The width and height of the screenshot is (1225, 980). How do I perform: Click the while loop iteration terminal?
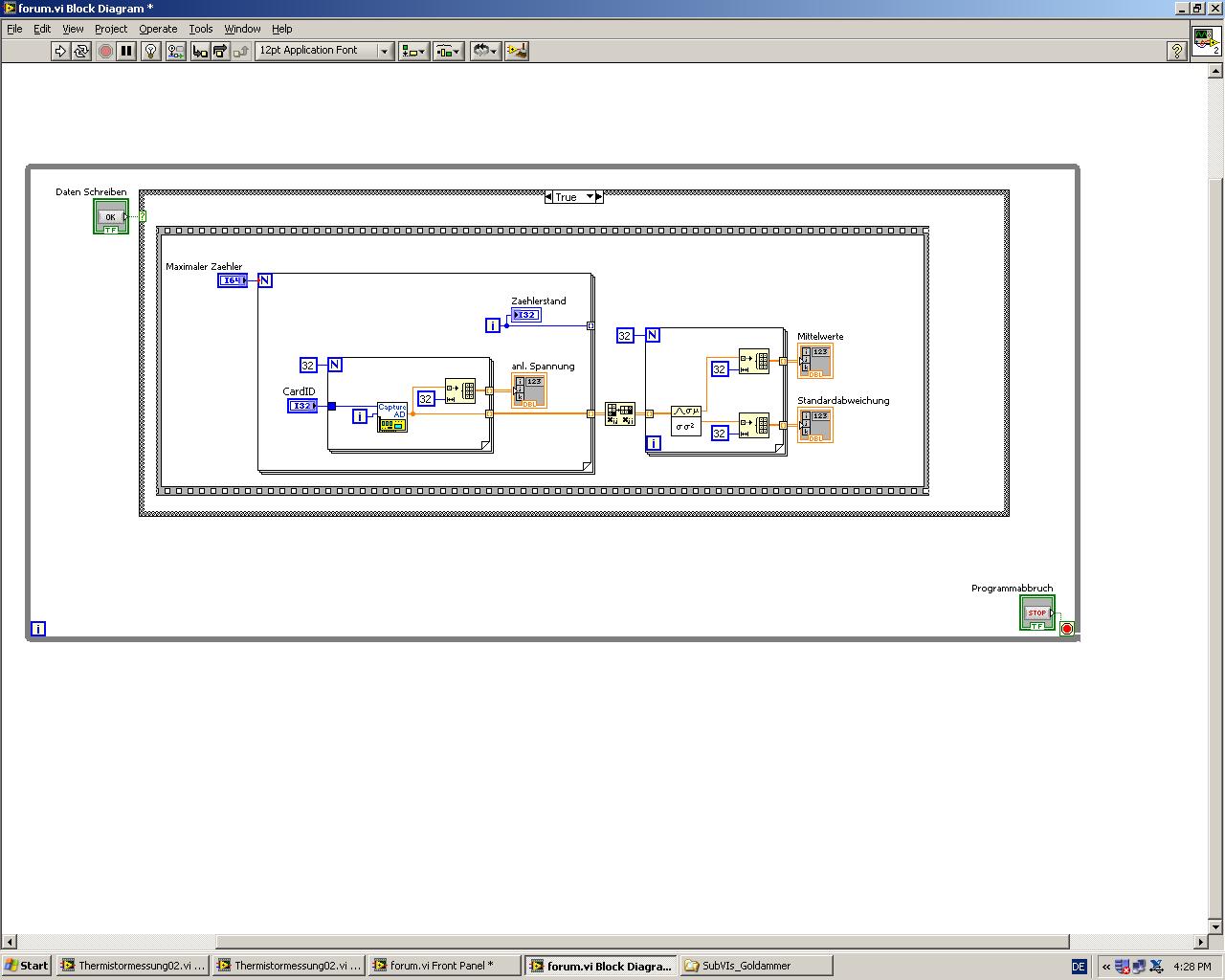pos(38,629)
